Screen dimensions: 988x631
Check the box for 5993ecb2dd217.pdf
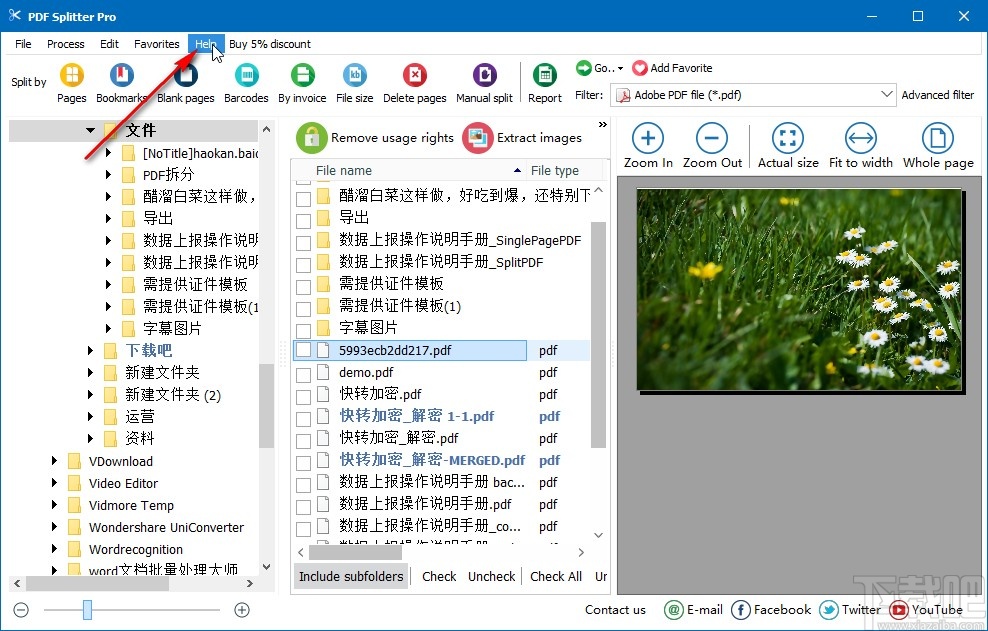click(x=303, y=350)
